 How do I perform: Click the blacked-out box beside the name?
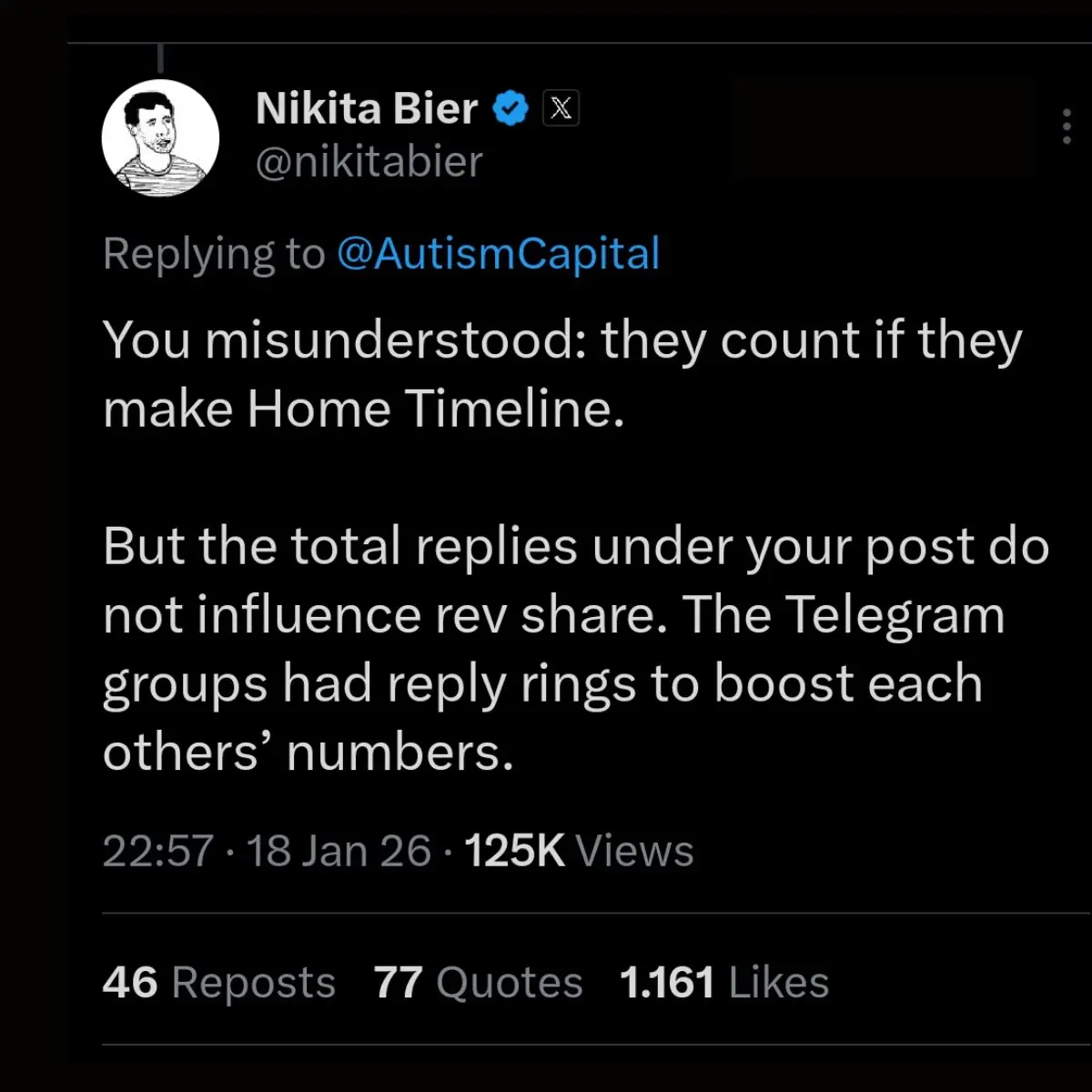tap(882, 126)
